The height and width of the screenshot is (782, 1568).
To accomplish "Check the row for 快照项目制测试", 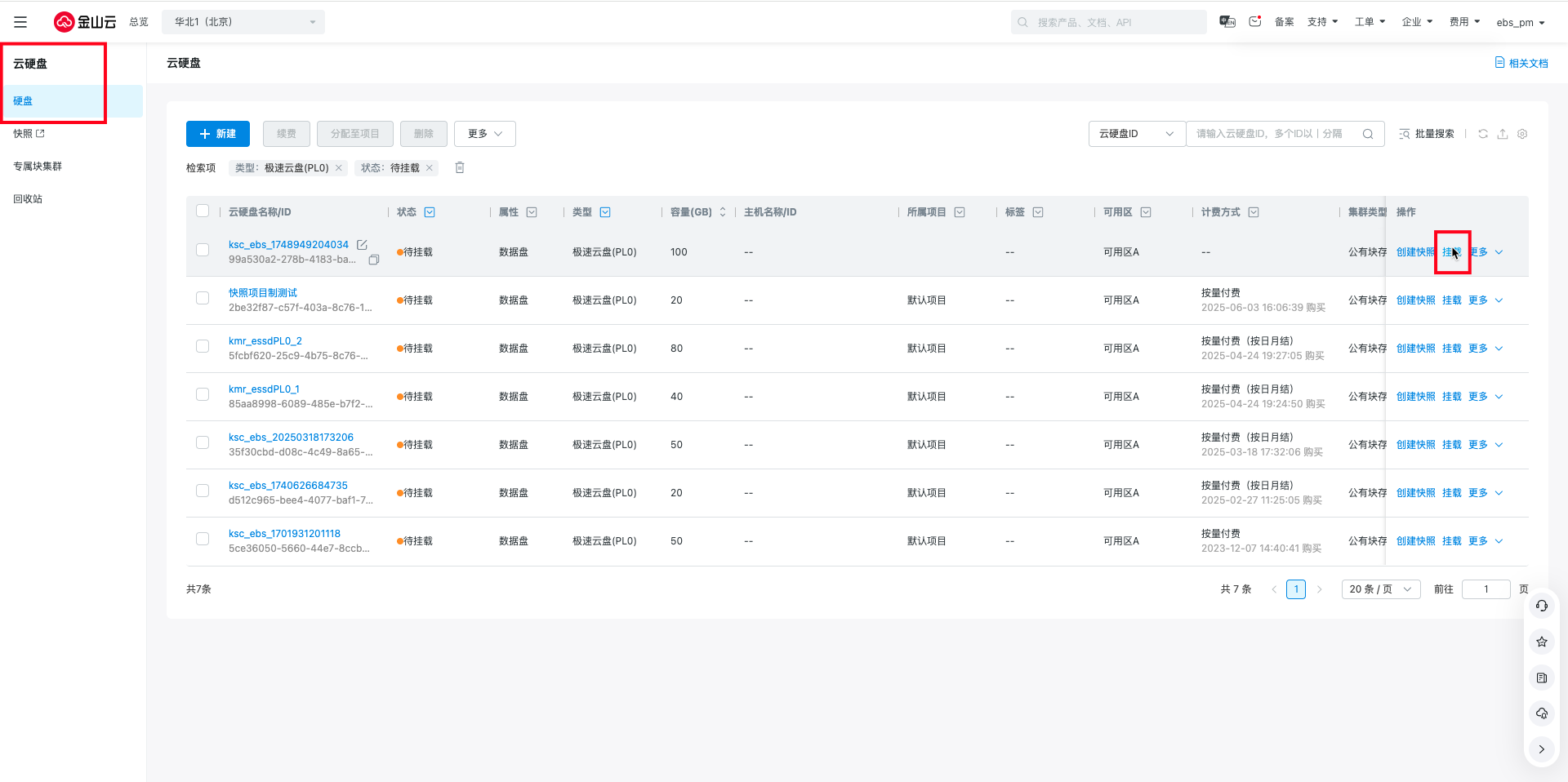I will point(203,298).
